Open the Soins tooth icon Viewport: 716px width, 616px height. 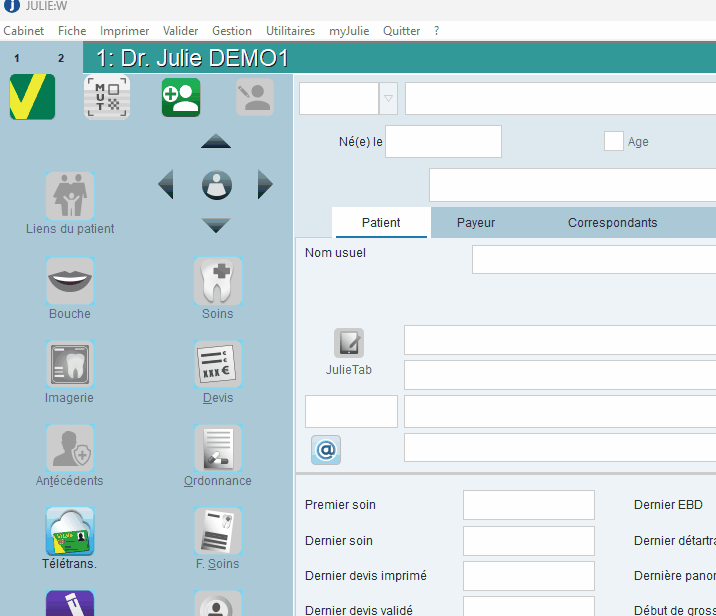218,281
